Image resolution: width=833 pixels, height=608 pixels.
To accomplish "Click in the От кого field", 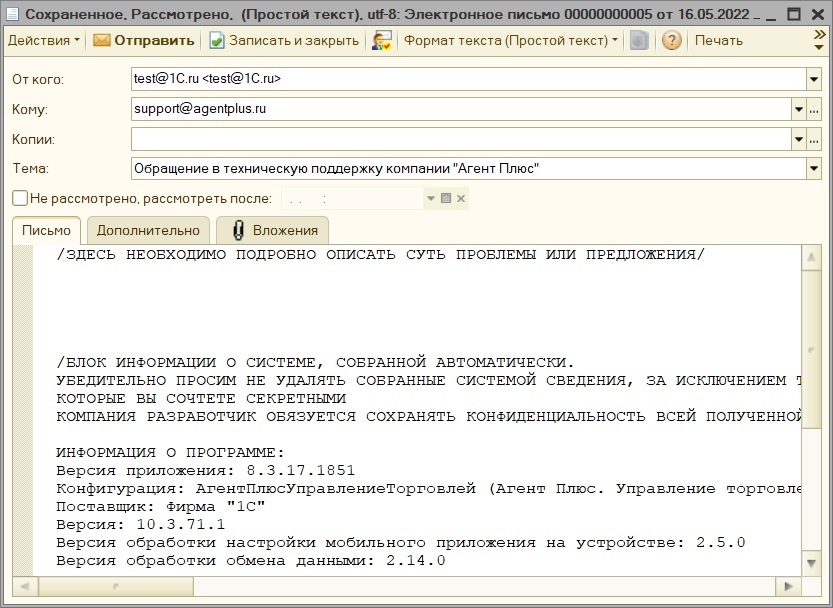I will (469, 79).
